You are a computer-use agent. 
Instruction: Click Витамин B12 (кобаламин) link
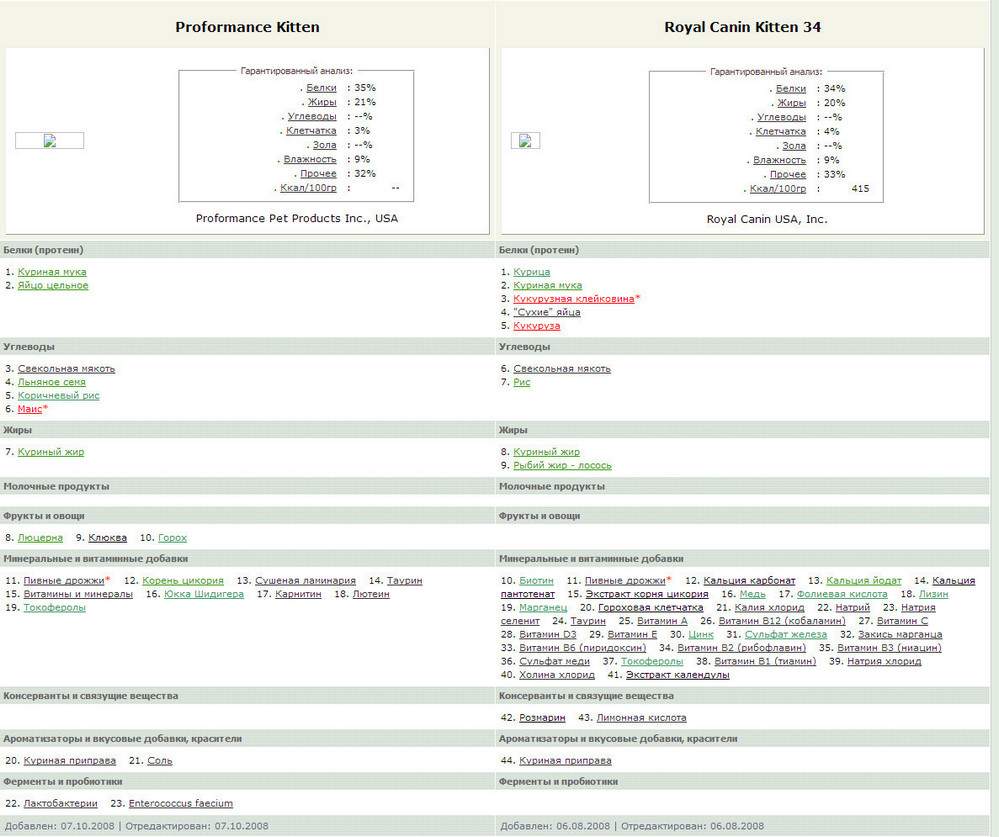pos(782,621)
